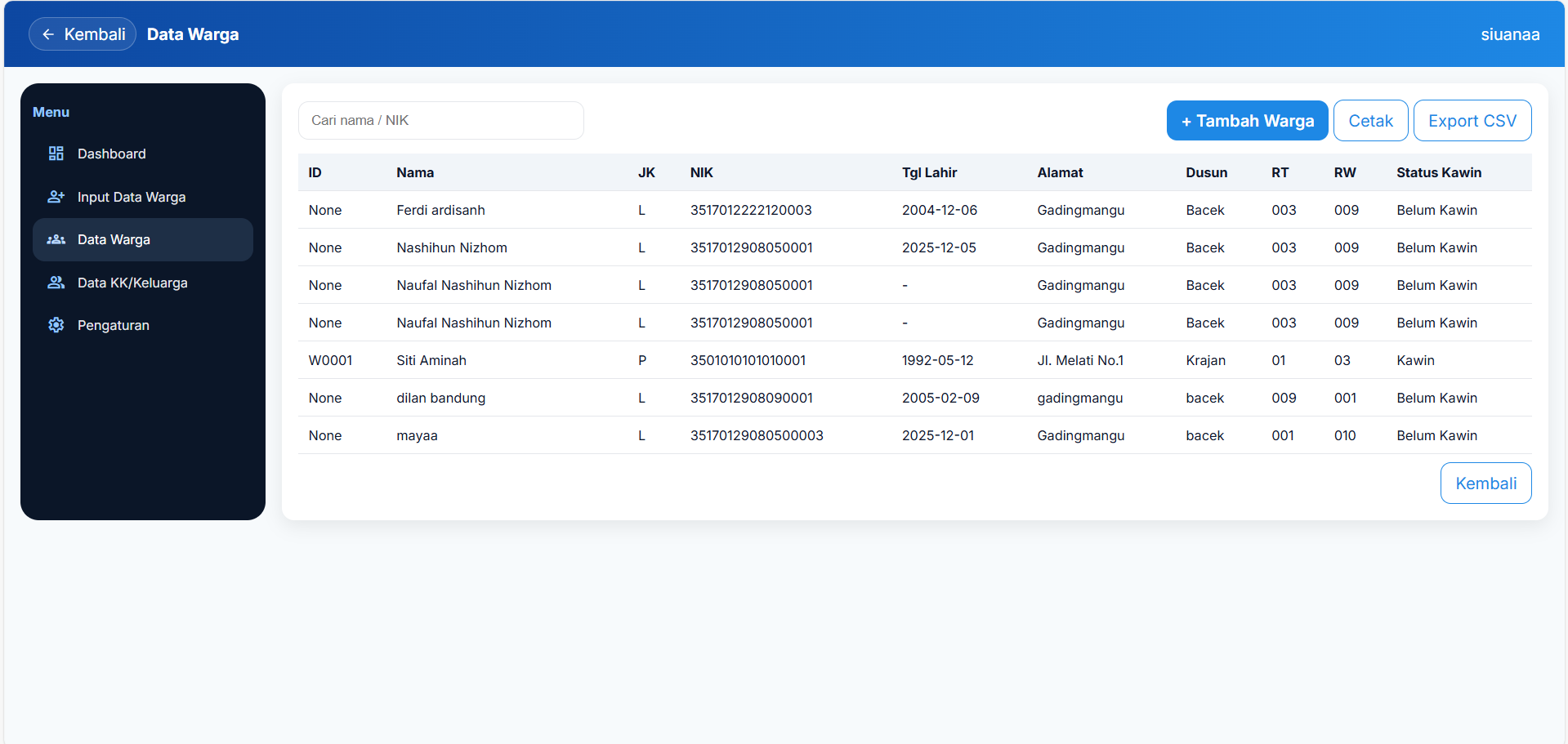The width and height of the screenshot is (1568, 744).
Task: Click the Pengaturan gear icon
Action: [56, 325]
